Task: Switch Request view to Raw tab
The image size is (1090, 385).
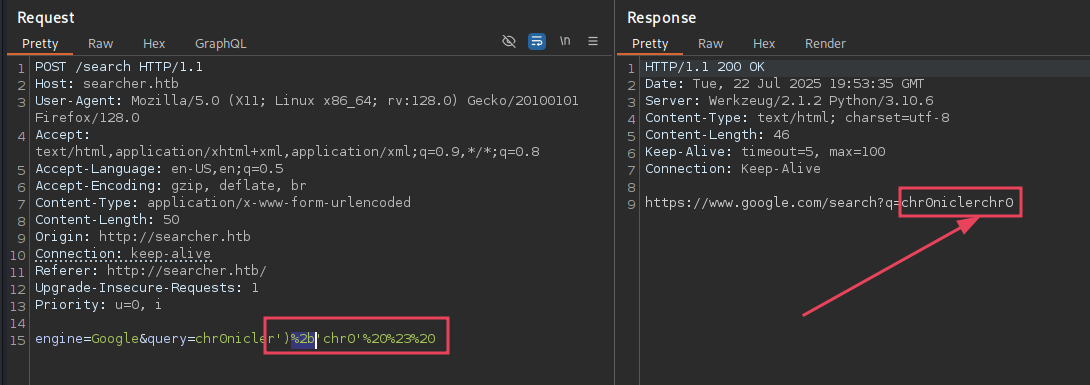Action: coord(101,44)
